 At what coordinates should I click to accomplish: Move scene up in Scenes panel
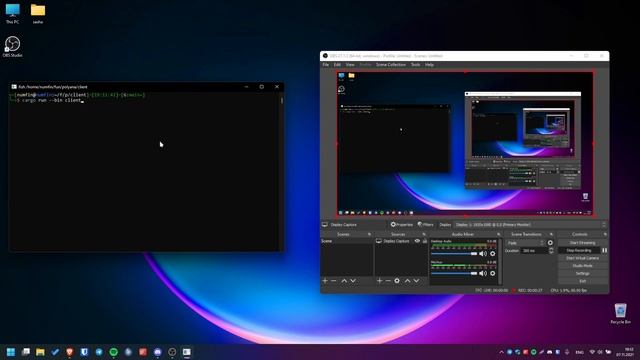click(x=344, y=281)
